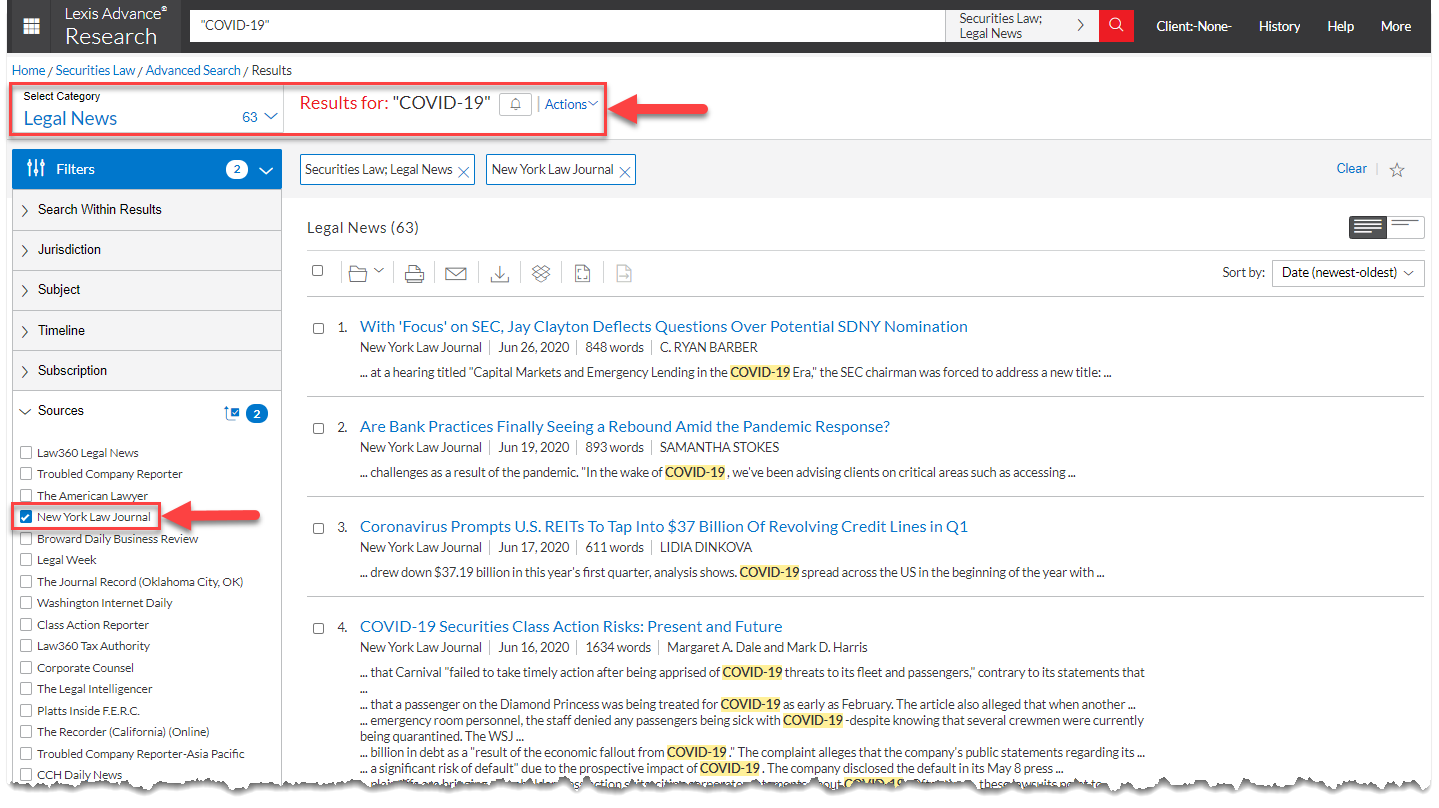Click the download icon
The width and height of the screenshot is (1439, 808).
point(501,273)
